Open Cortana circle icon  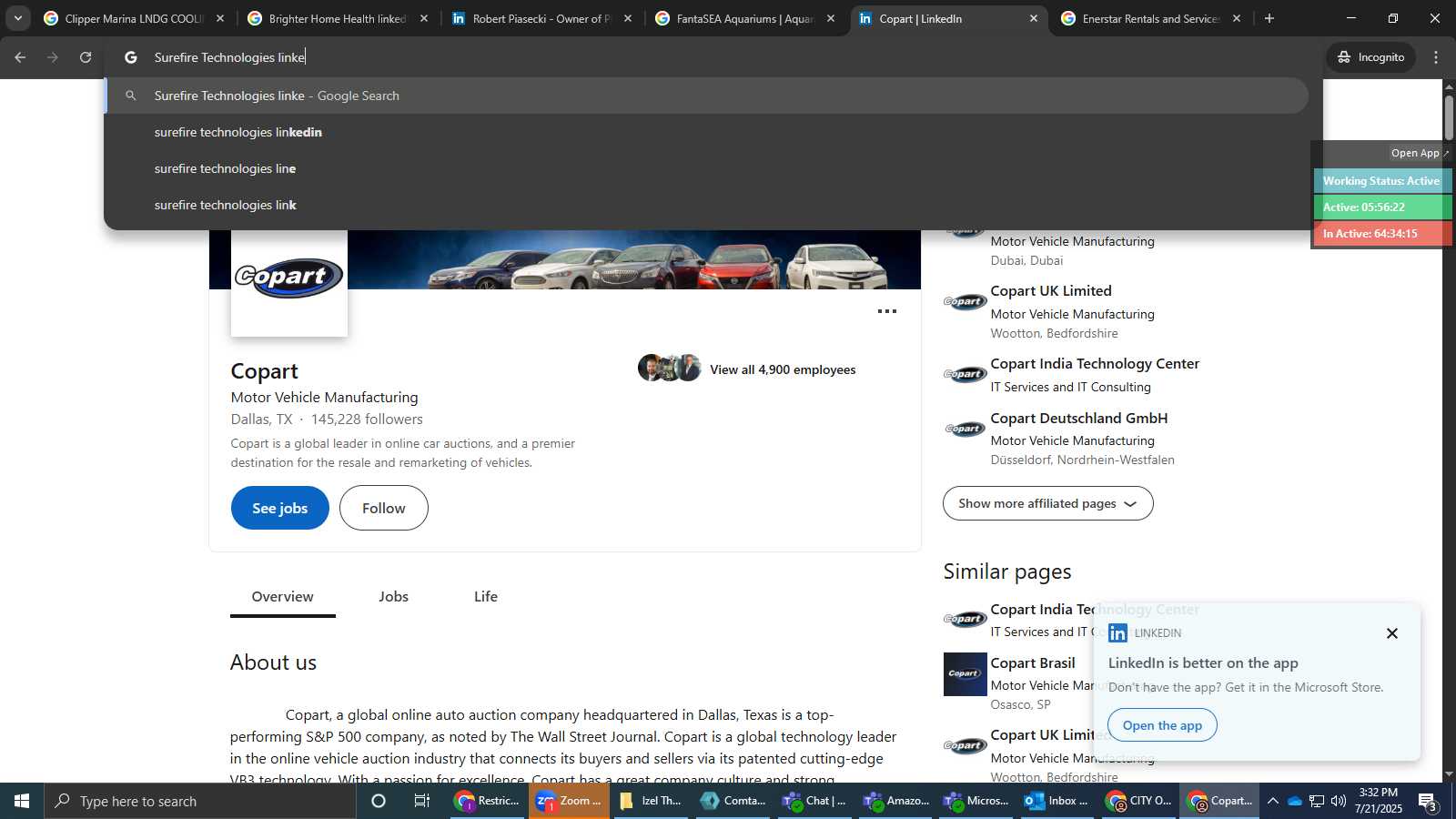tap(379, 801)
